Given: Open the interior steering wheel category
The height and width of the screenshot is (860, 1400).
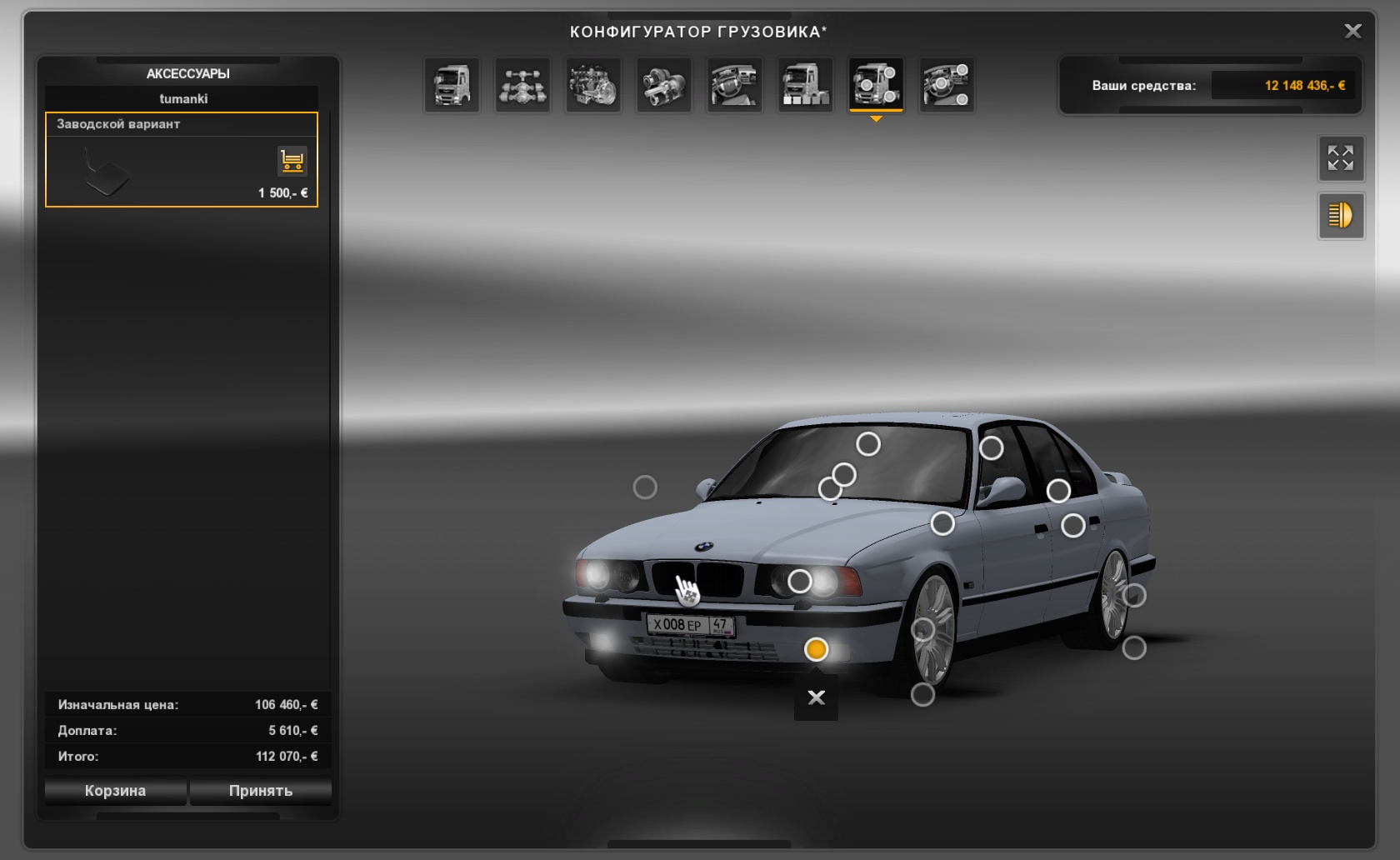Looking at the screenshot, I should coord(735,85).
